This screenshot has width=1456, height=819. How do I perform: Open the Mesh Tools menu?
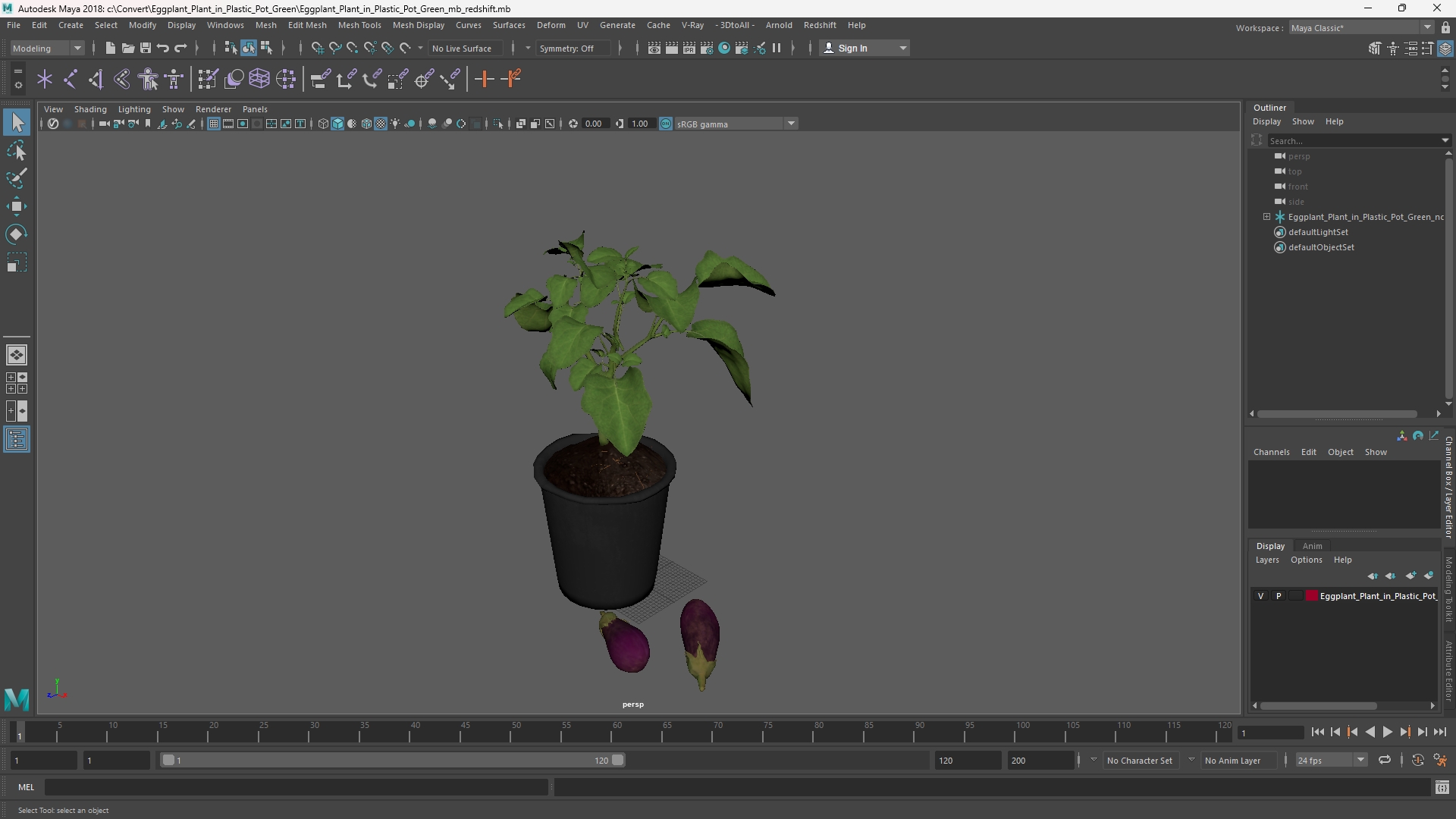tap(359, 25)
